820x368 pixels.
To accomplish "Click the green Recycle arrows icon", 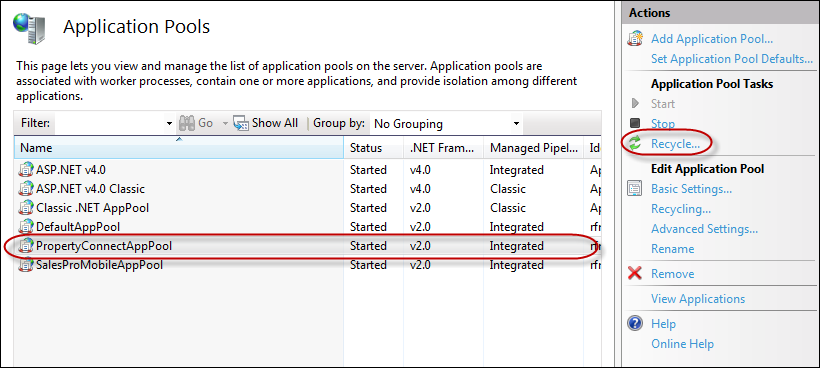I will pos(635,144).
